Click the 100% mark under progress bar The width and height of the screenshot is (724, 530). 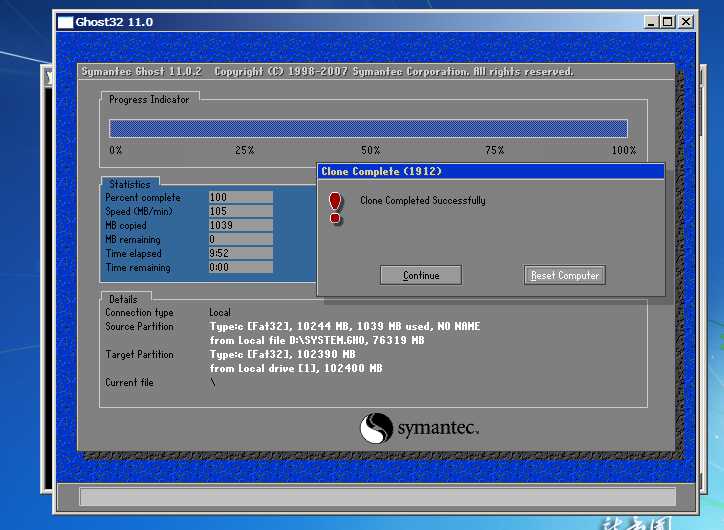pos(624,150)
